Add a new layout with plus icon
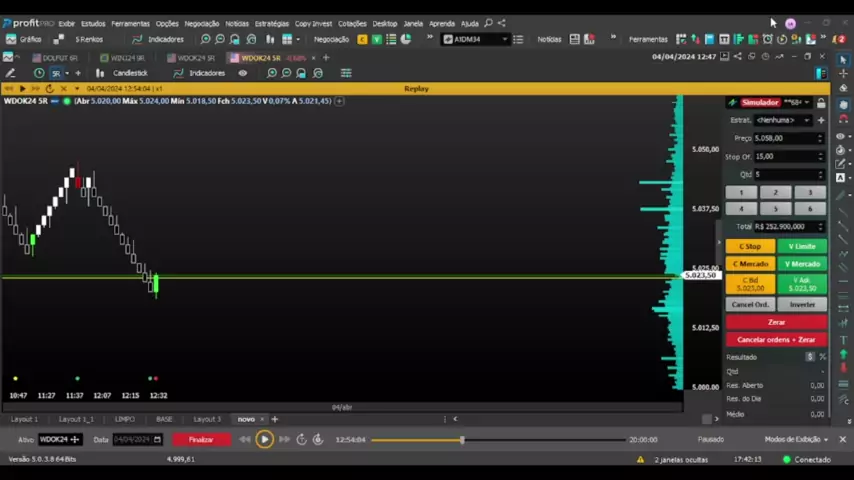 coord(275,419)
